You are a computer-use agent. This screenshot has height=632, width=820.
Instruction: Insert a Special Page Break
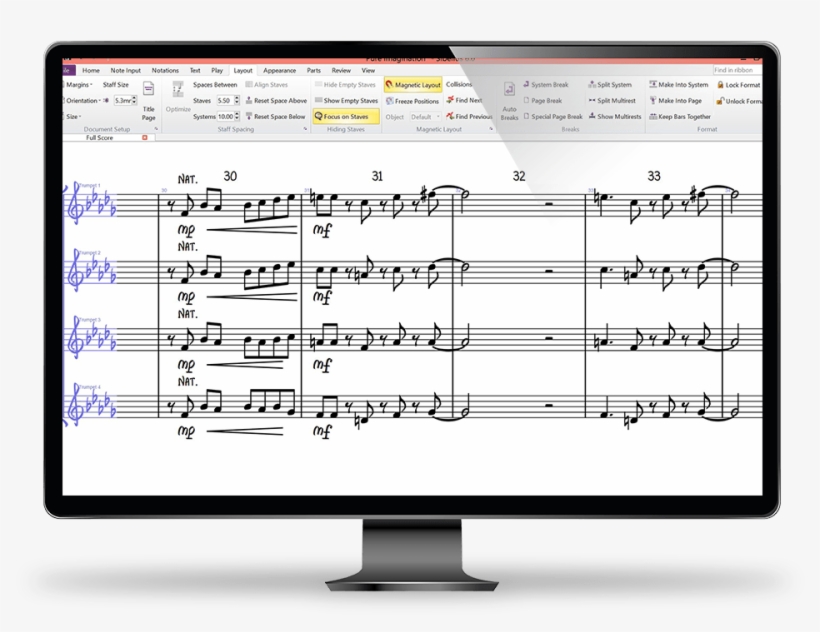[553, 117]
